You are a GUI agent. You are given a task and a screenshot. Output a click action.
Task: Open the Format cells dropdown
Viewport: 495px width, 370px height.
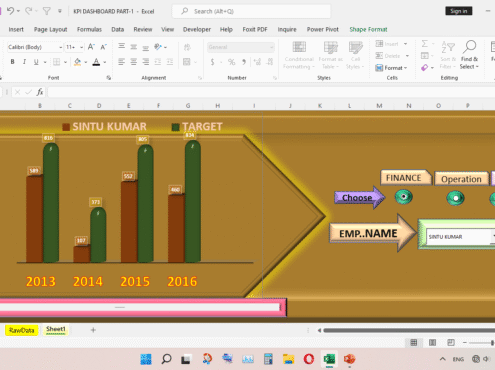391,68
